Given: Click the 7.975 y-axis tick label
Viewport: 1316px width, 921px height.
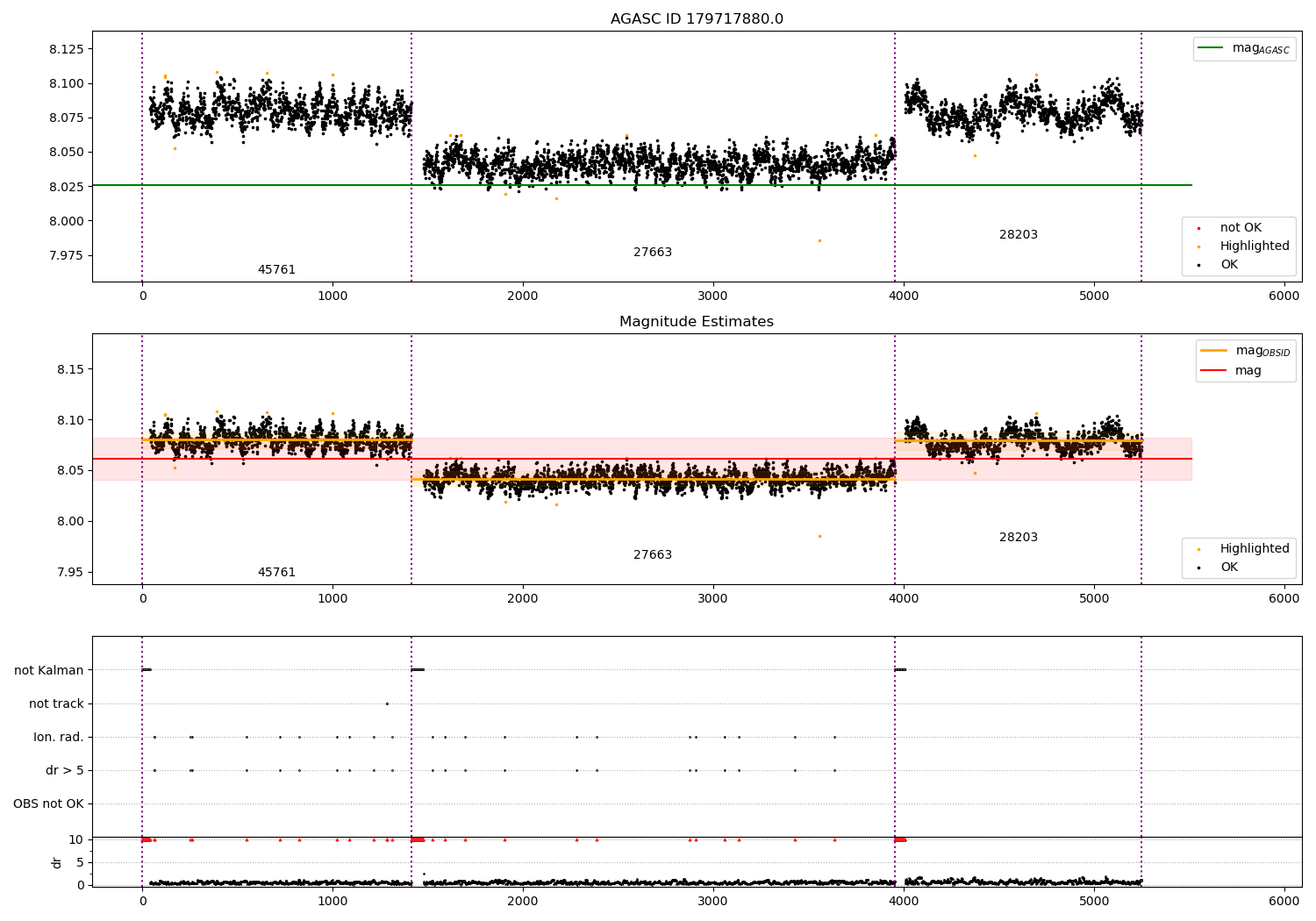Looking at the screenshot, I should tap(67, 255).
